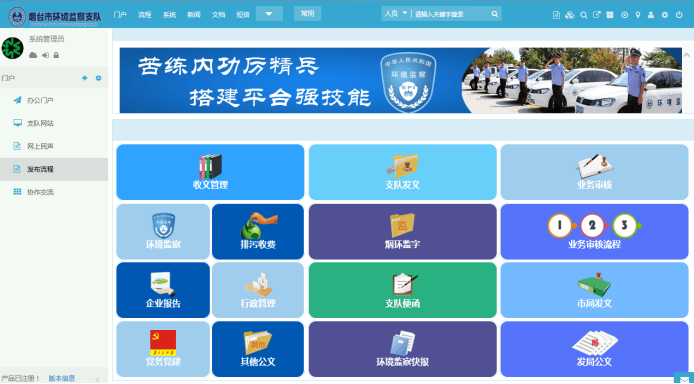The width and height of the screenshot is (694, 384).
Task: Click the lock icon under 系统管理员
Action: [x=56, y=55]
